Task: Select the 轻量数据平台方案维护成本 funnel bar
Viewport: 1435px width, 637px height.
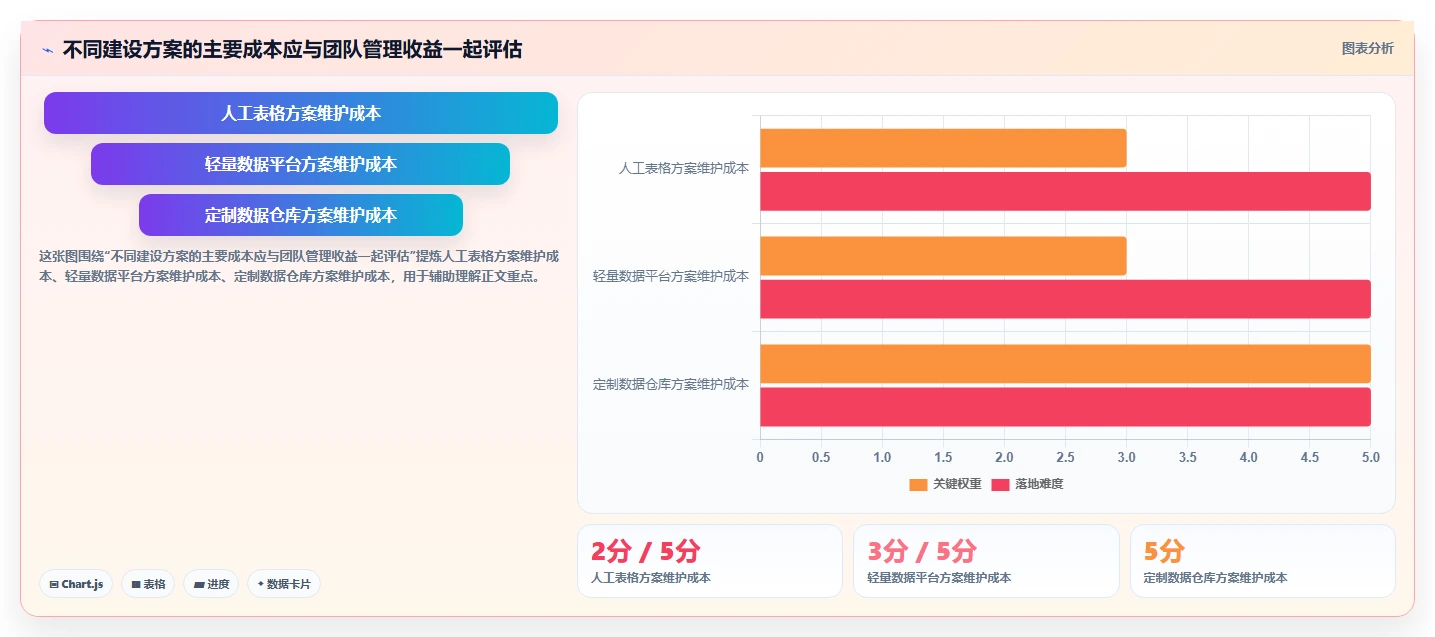Action: point(301,164)
